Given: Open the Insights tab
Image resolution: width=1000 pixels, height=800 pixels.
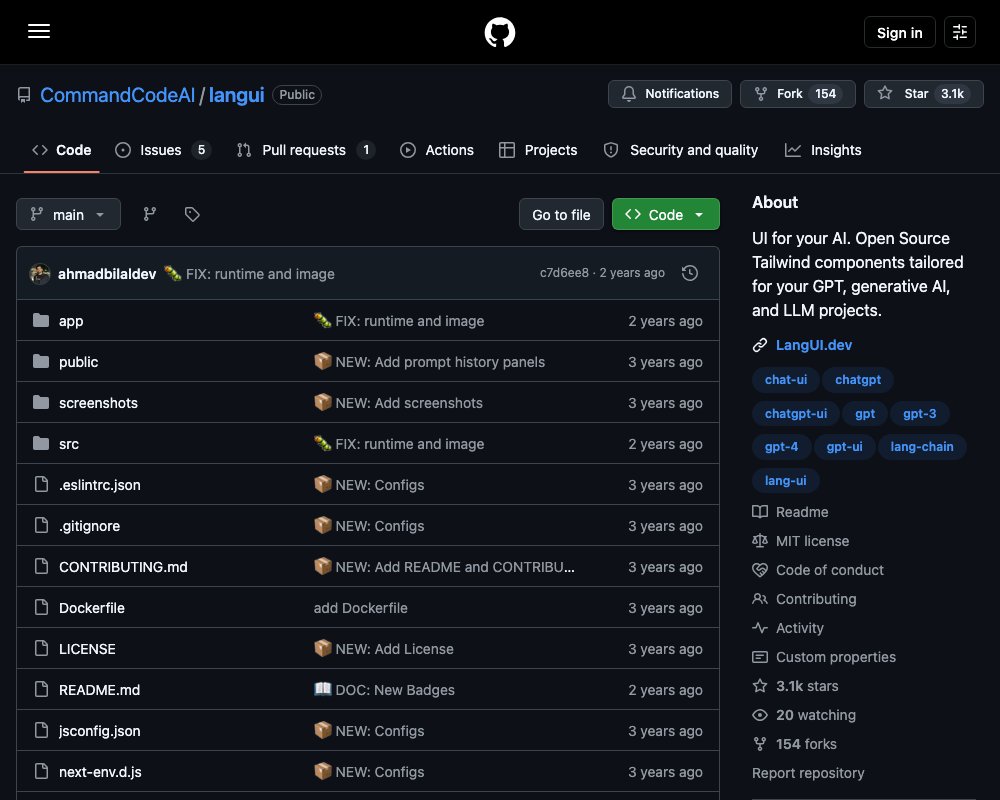Looking at the screenshot, I should [823, 150].
